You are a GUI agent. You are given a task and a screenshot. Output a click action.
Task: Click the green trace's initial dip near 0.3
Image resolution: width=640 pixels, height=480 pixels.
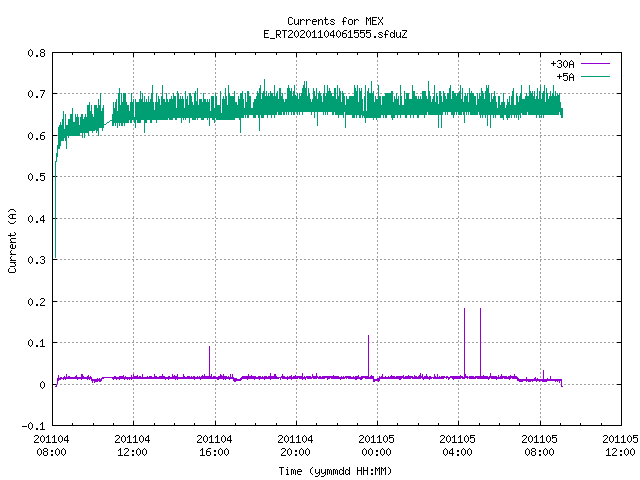[x=56, y=210]
